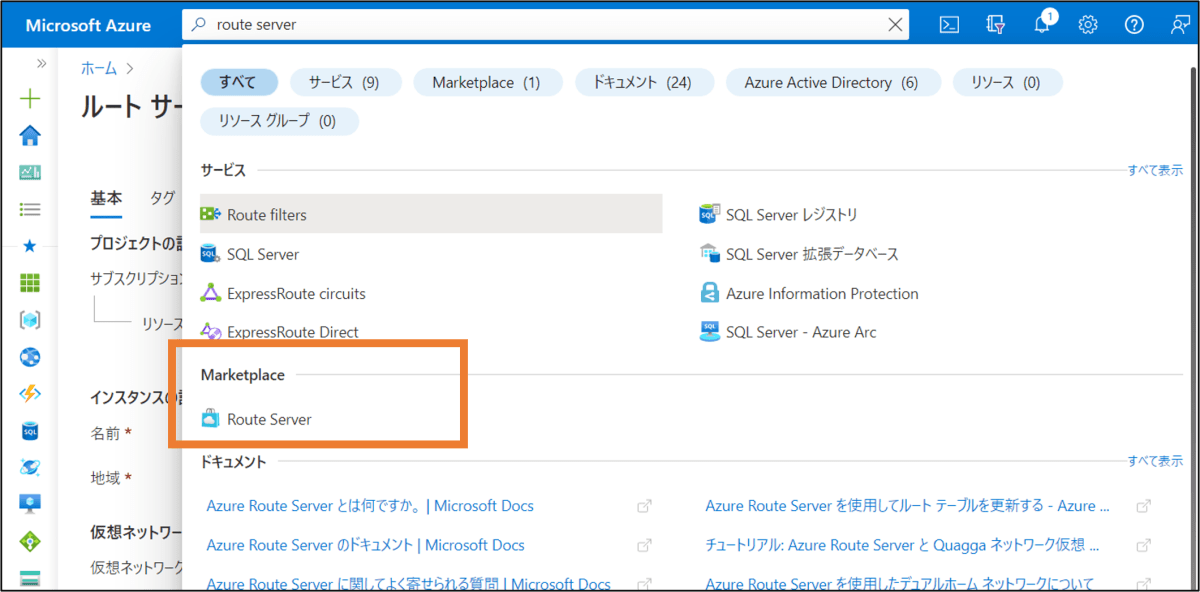Open Settings gear icon in header

1088,24
